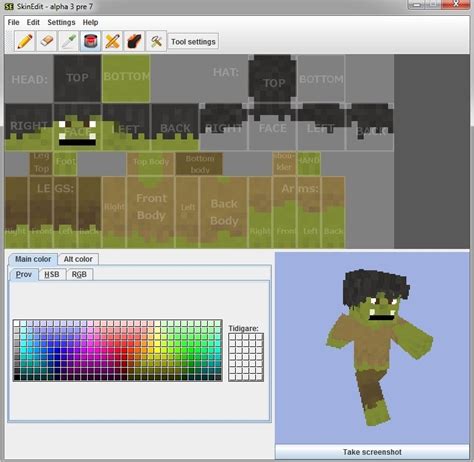This screenshot has width=474, height=462.
Task: Pick the first swatch in Tidigare grid
Action: pos(232,337)
